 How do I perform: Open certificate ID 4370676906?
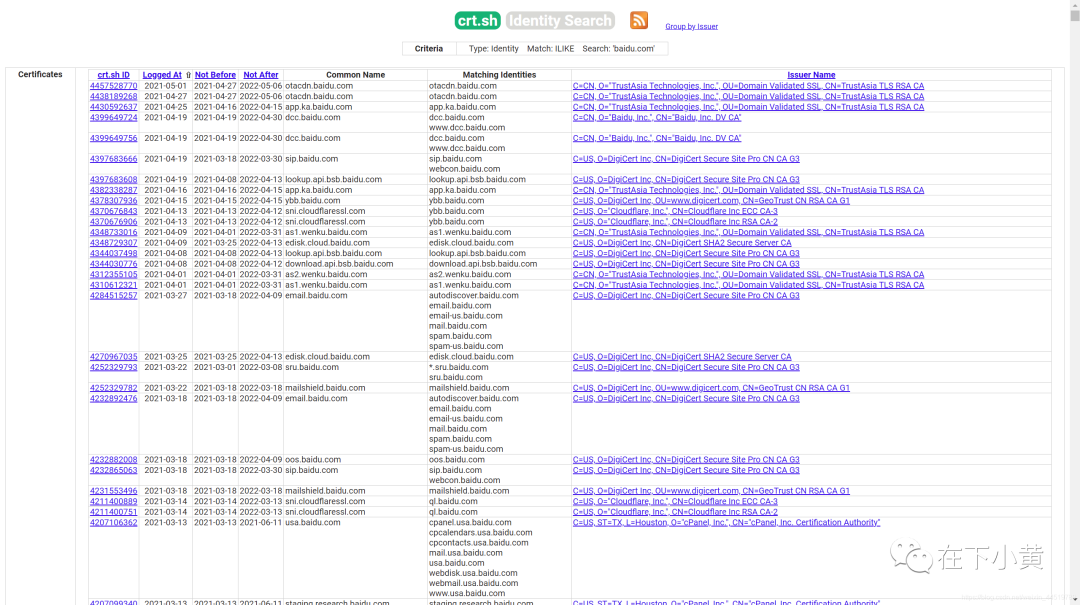[x=113, y=222]
